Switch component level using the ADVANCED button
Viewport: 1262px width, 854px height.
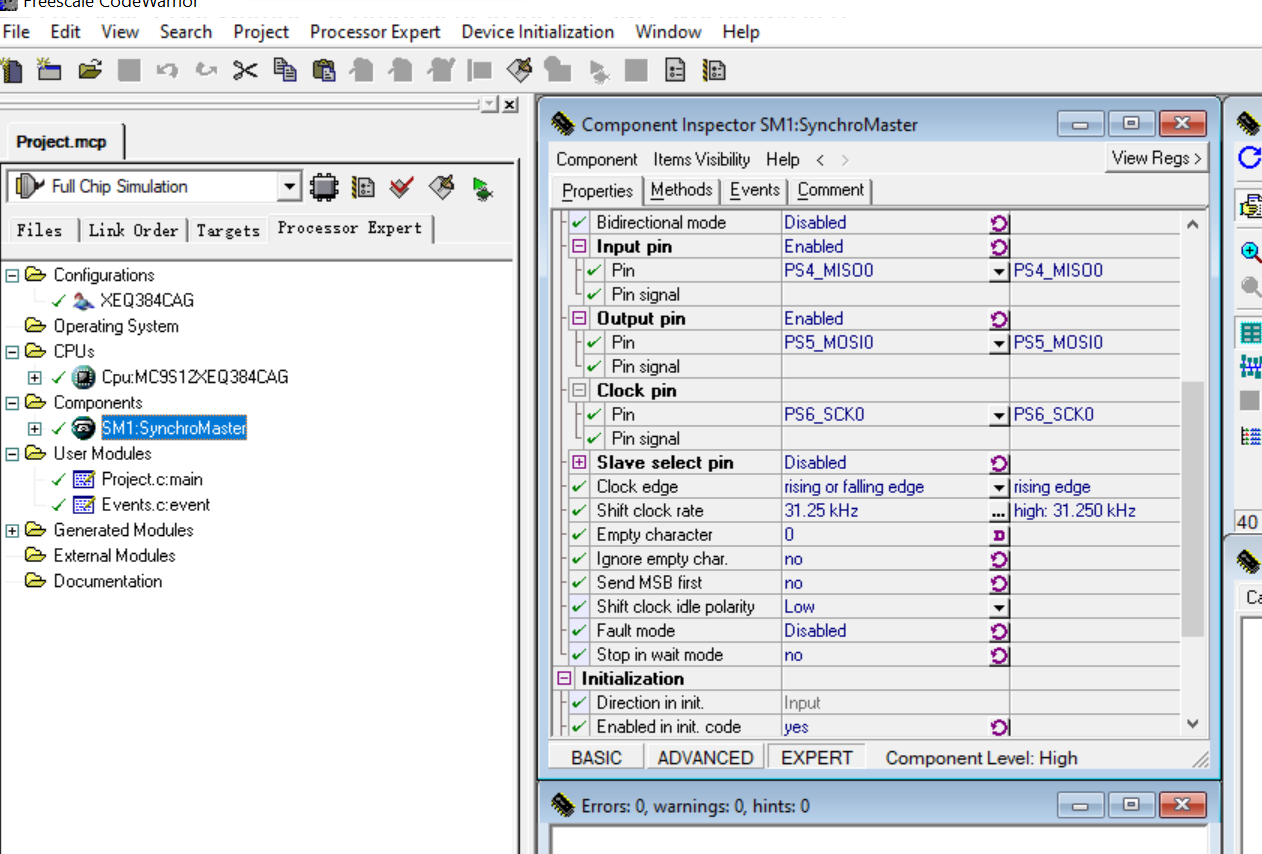point(705,757)
